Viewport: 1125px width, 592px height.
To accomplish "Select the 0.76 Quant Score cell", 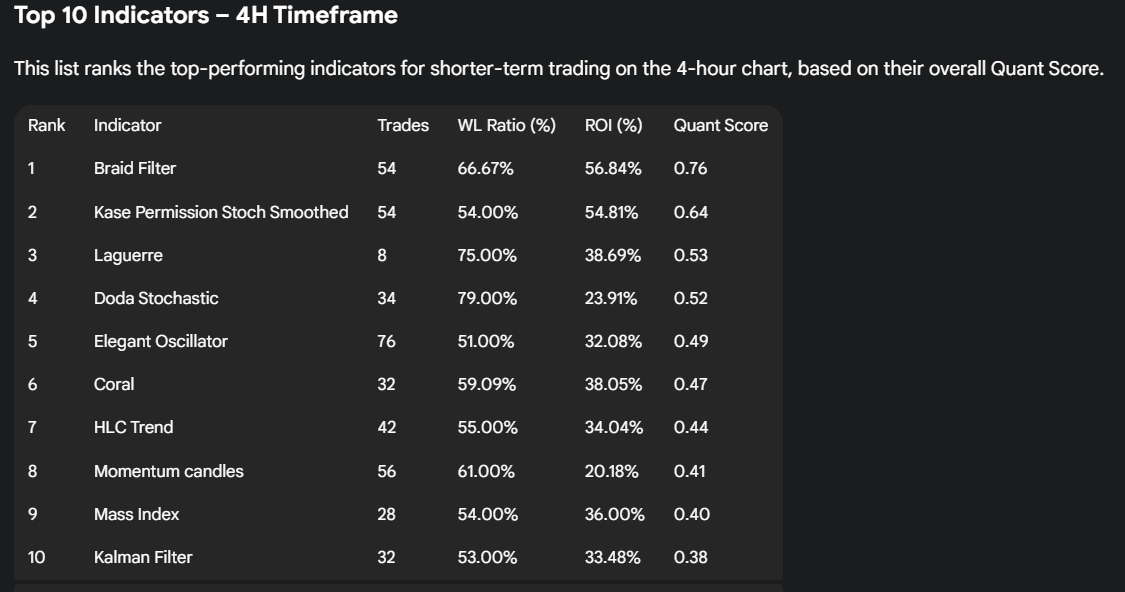I will point(690,168).
